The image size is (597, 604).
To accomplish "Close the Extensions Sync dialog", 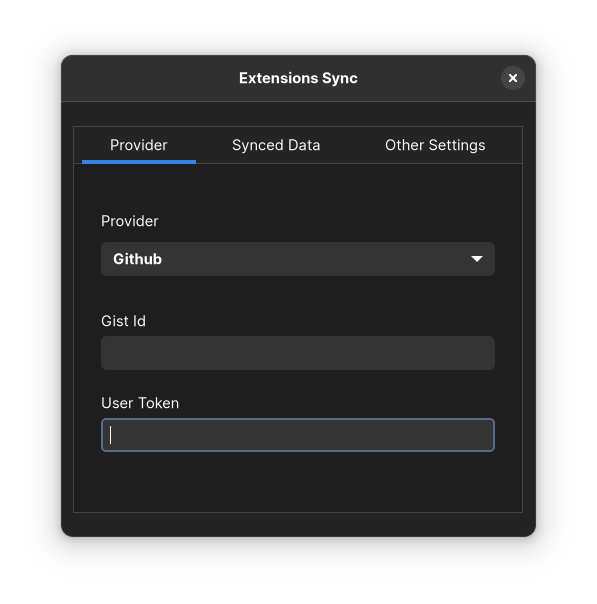I will (x=512, y=78).
